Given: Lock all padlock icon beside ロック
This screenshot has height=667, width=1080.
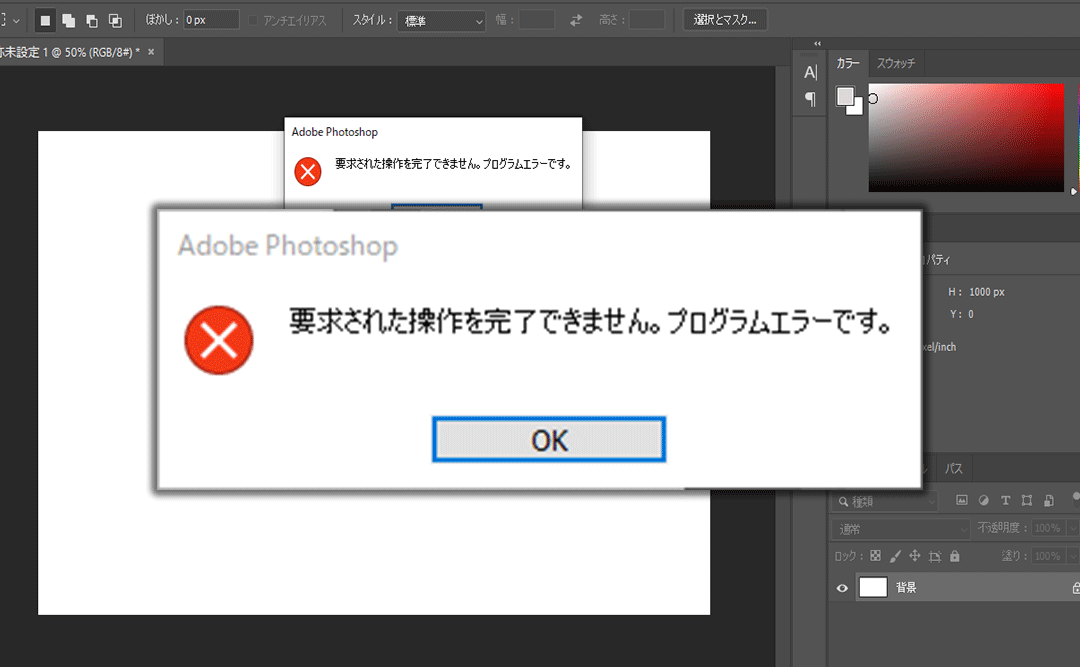Looking at the screenshot, I should pyautogui.click(x=955, y=555).
